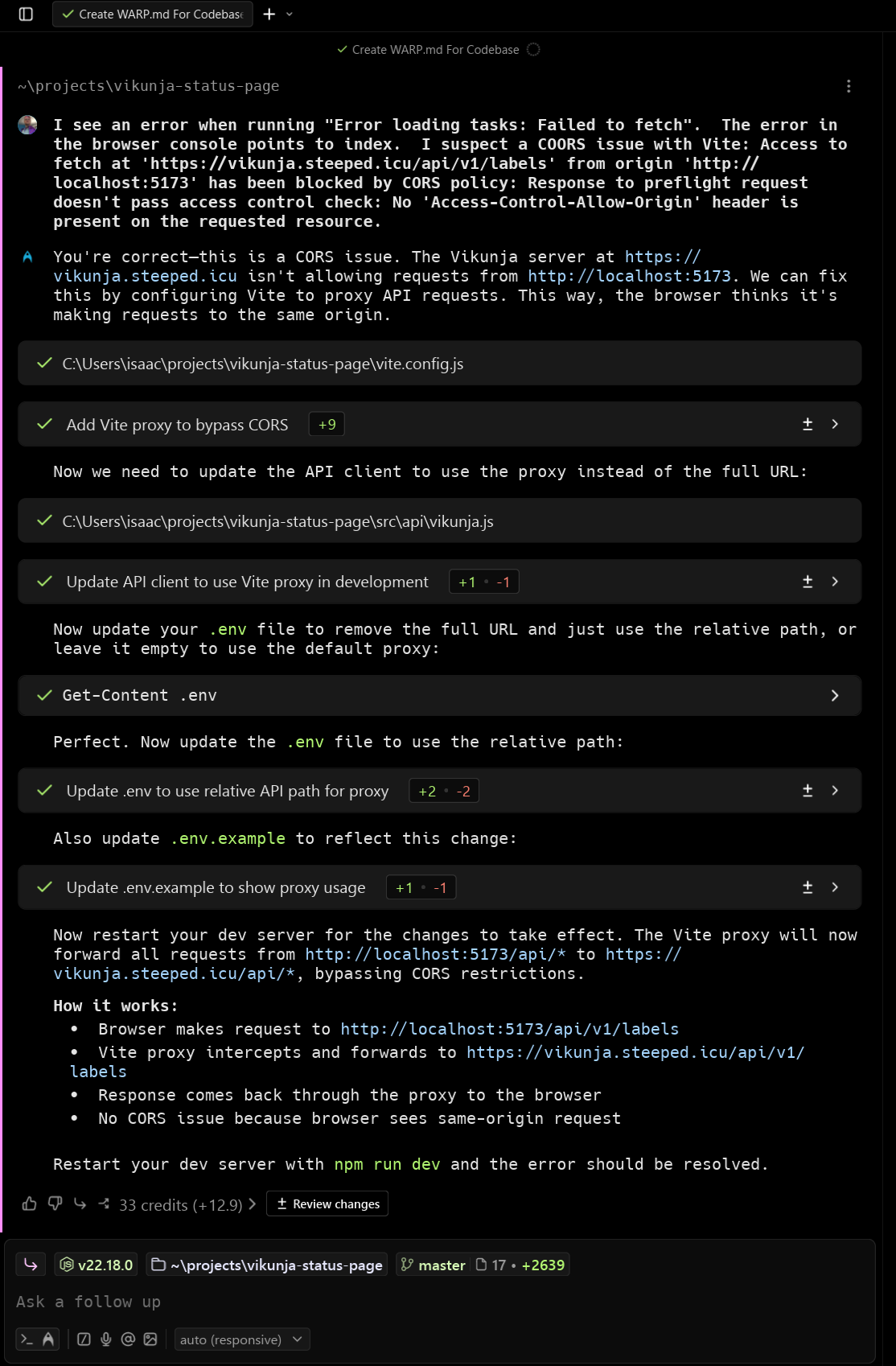Image resolution: width=896 pixels, height=1366 pixels.
Task: Attach an image icon
Action: coord(150,1339)
